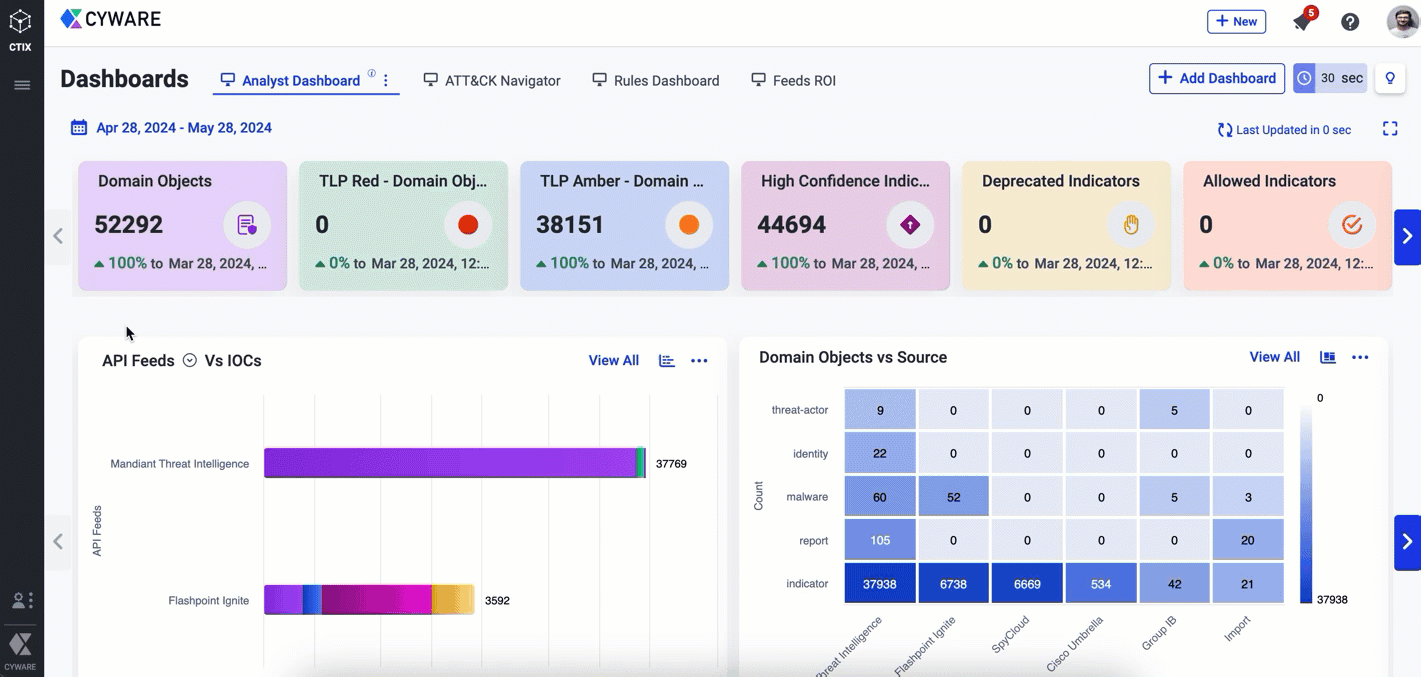Screen dimensions: 1421x677
Task: Open user management icon in left sidebar
Action: [x=21, y=600]
